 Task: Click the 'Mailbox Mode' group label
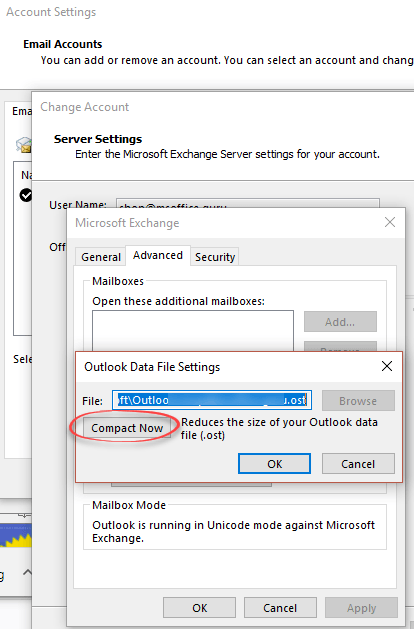129,505
